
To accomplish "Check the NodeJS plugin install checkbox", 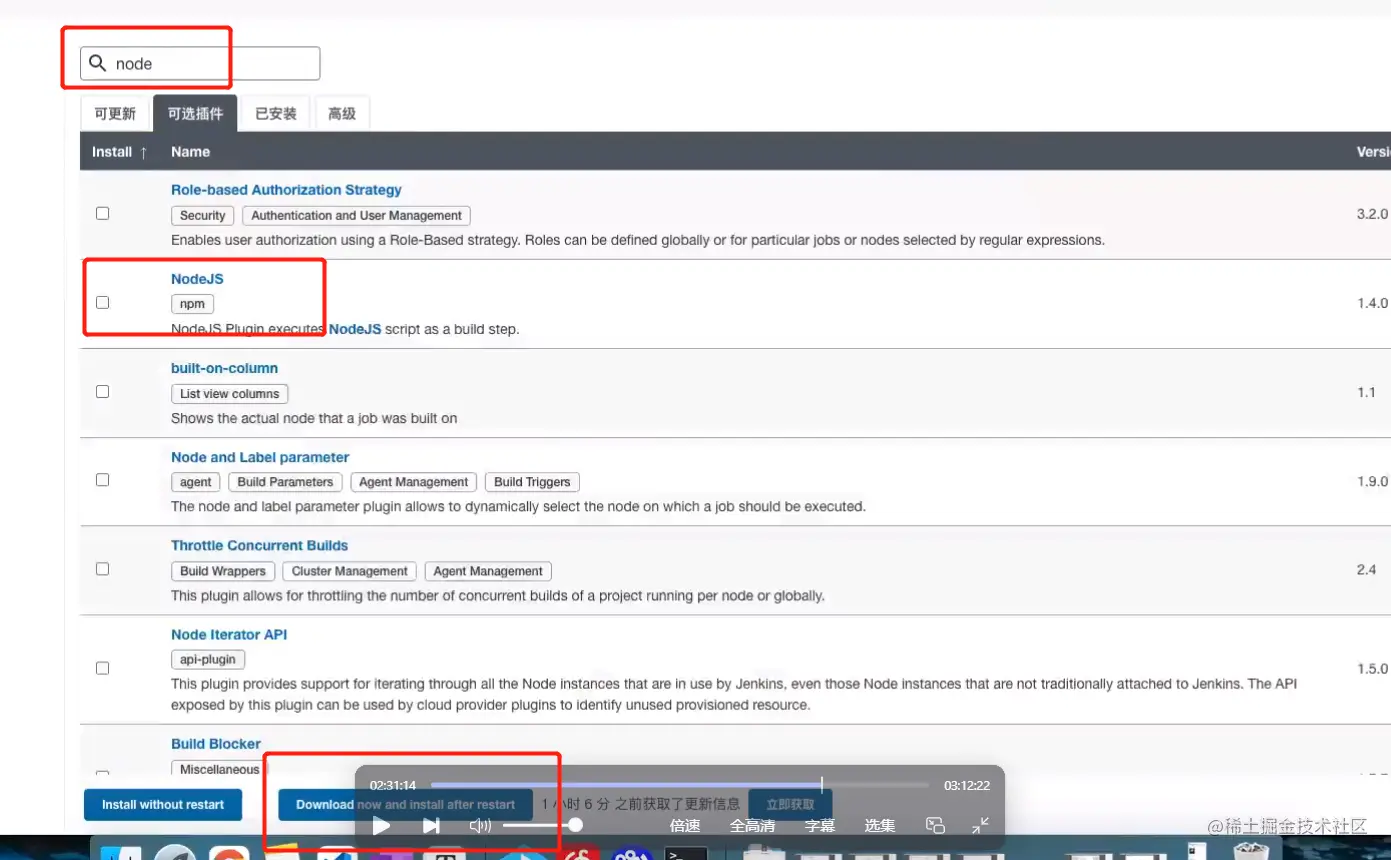I will 102,302.
